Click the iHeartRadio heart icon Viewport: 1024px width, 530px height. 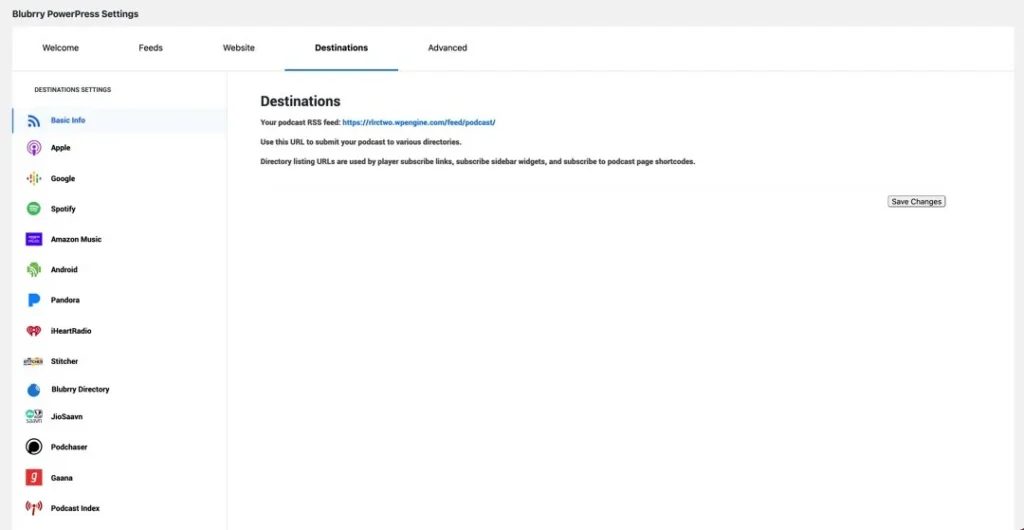click(x=34, y=331)
